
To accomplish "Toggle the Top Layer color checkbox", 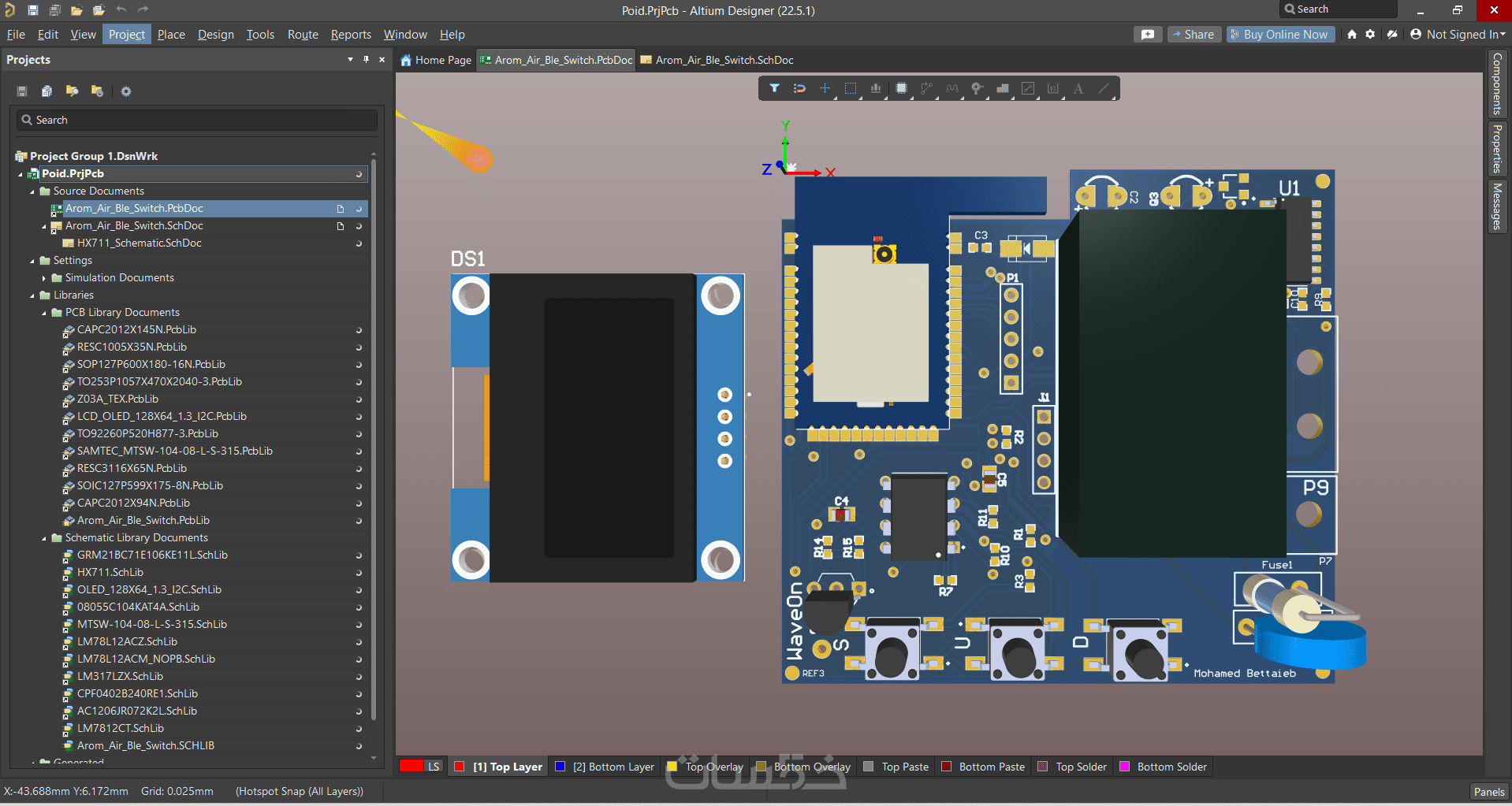I will pyautogui.click(x=460, y=767).
